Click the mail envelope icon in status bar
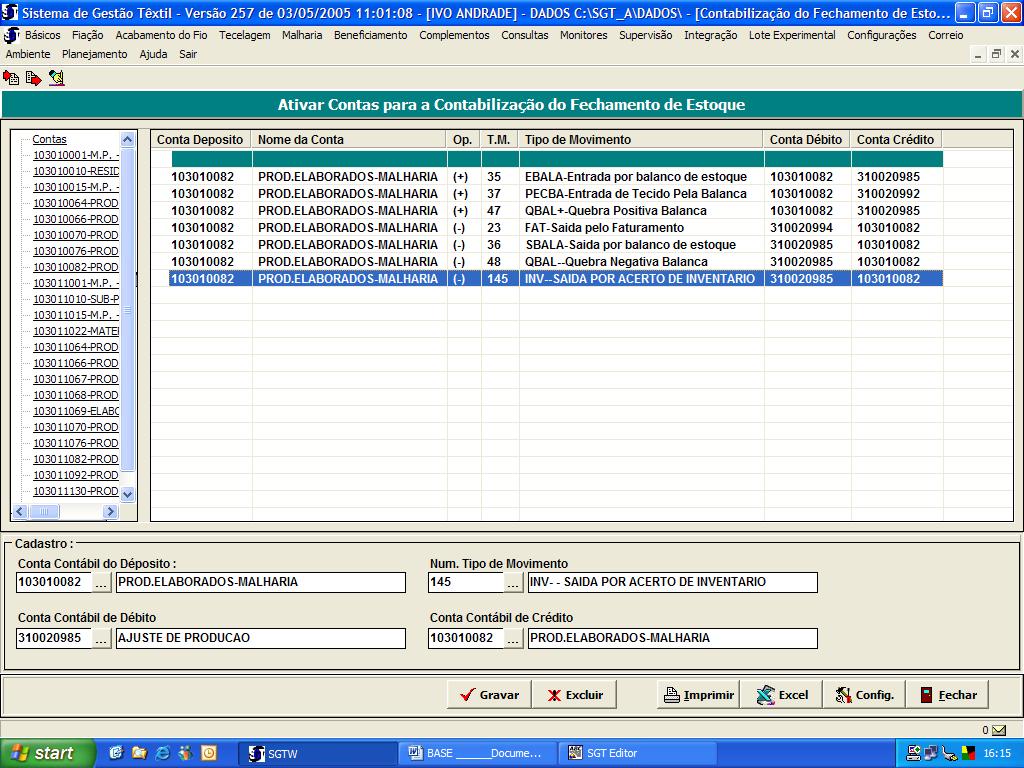This screenshot has width=1024, height=768. pos(999,730)
